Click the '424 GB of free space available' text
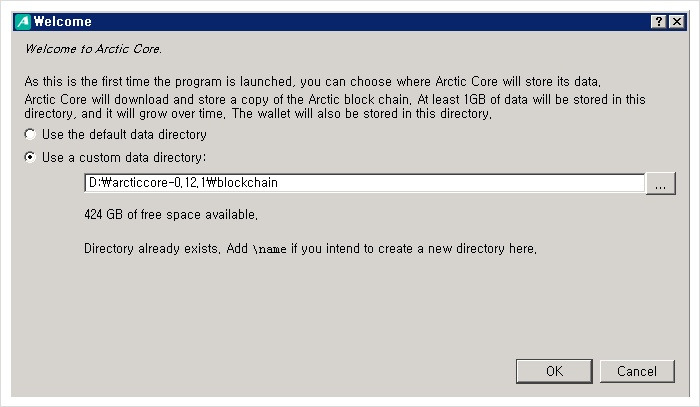This screenshot has width=700, height=407. pyautogui.click(x=171, y=215)
